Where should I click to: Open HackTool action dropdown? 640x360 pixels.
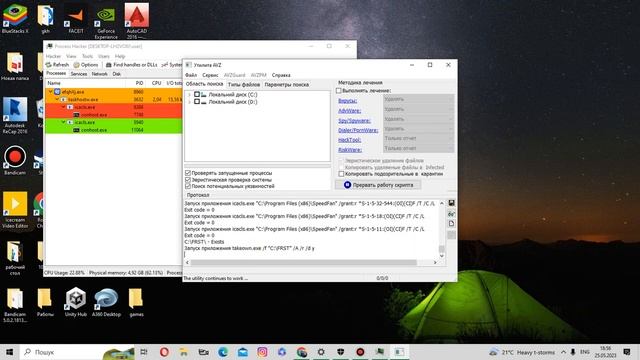(x=418, y=138)
